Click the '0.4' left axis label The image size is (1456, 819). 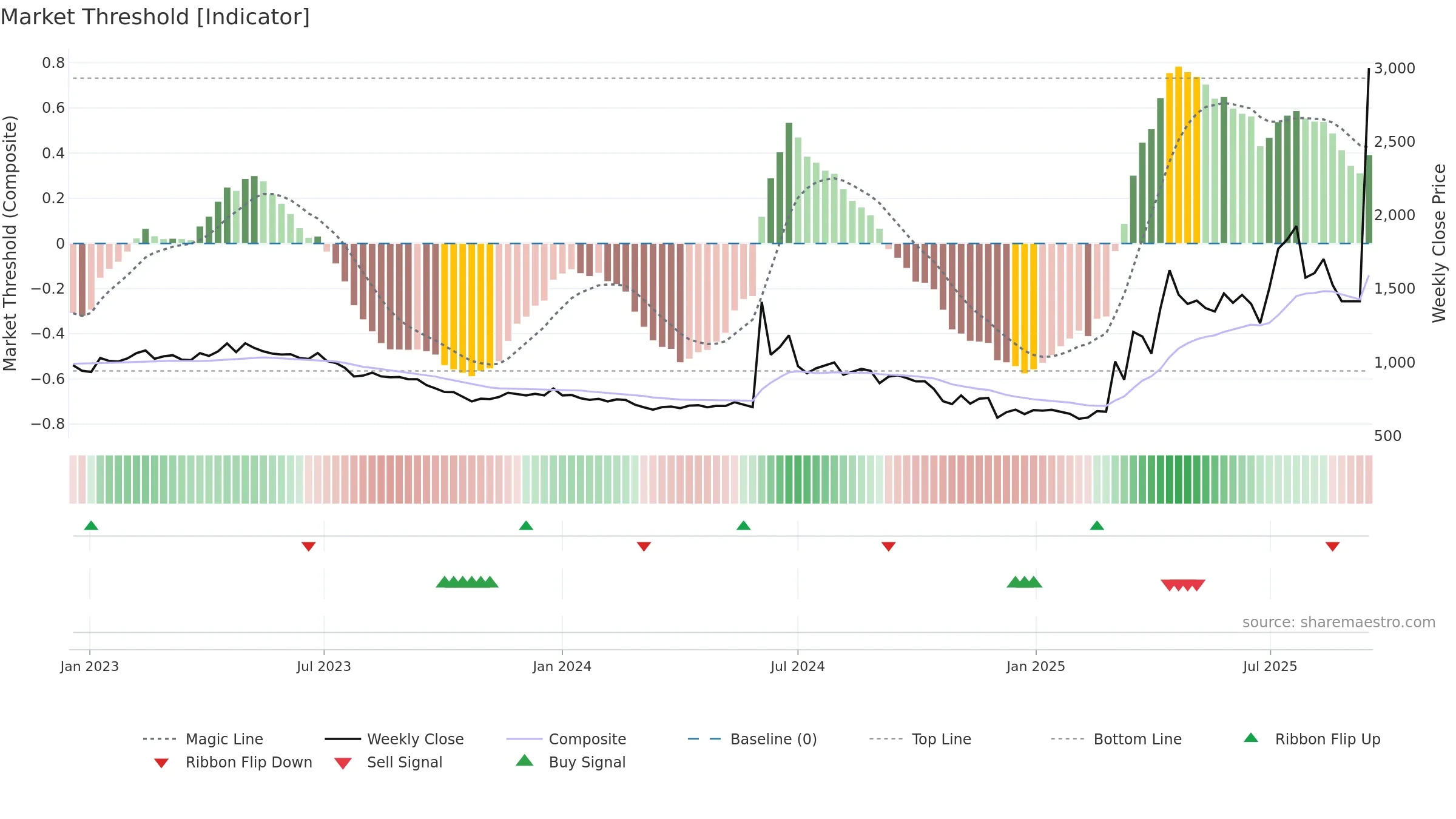click(53, 153)
